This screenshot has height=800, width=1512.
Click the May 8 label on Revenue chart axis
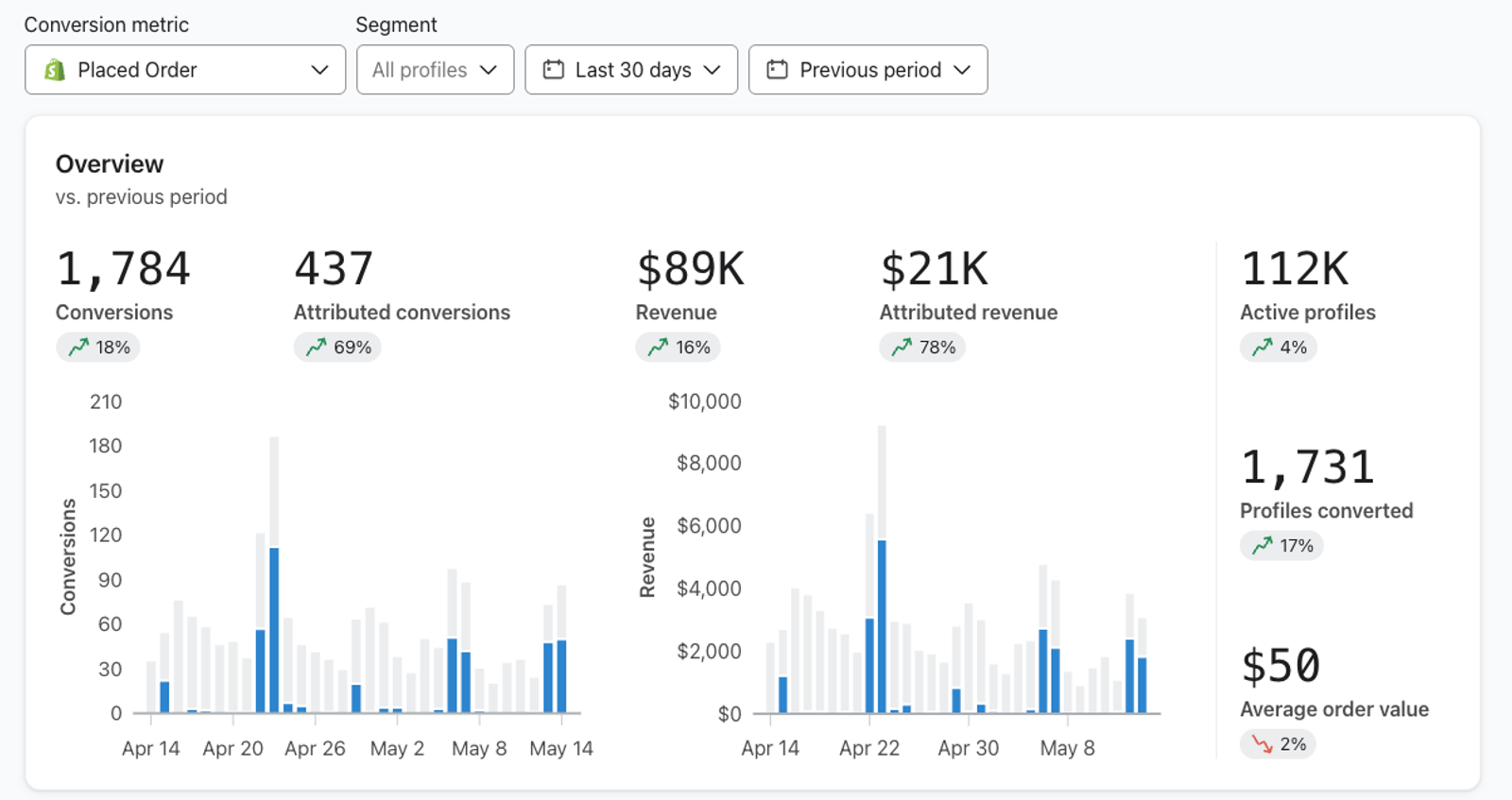(x=1067, y=749)
